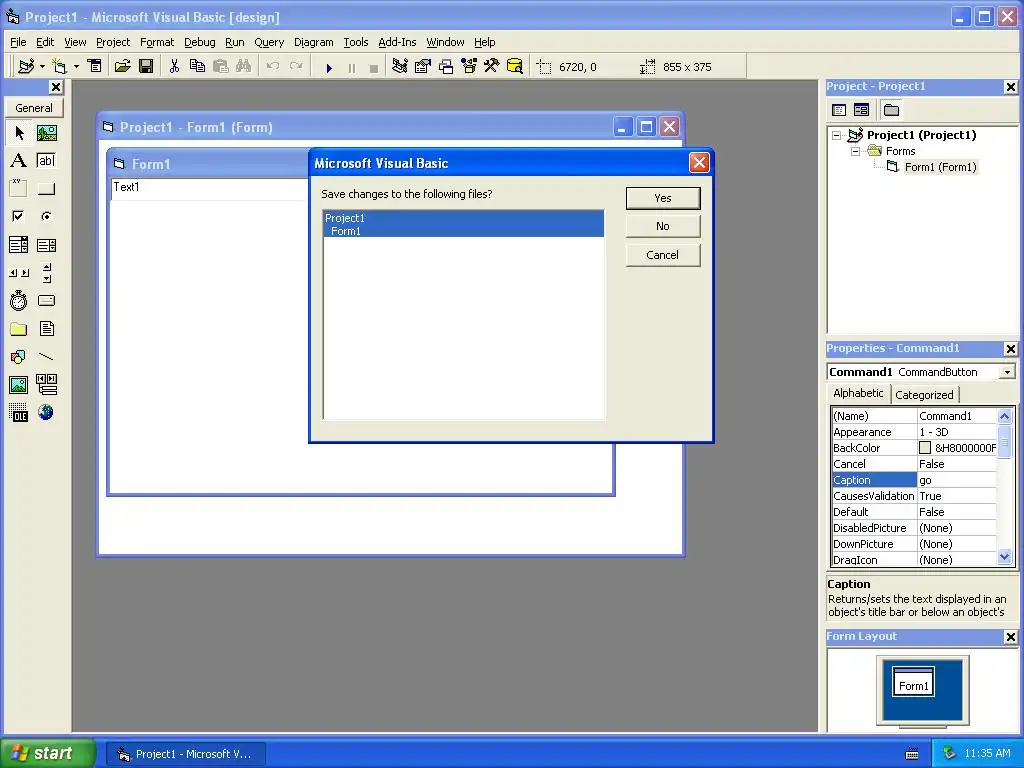Collapse the Project1 (Project1) tree node
The height and width of the screenshot is (768, 1024).
click(837, 135)
